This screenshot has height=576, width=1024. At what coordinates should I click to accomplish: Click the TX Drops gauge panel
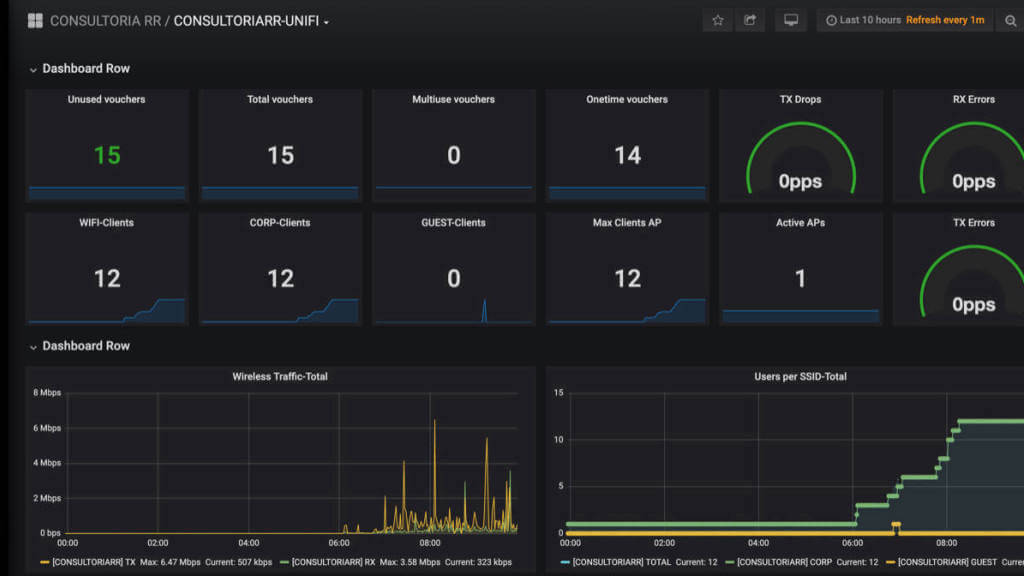coord(801,146)
